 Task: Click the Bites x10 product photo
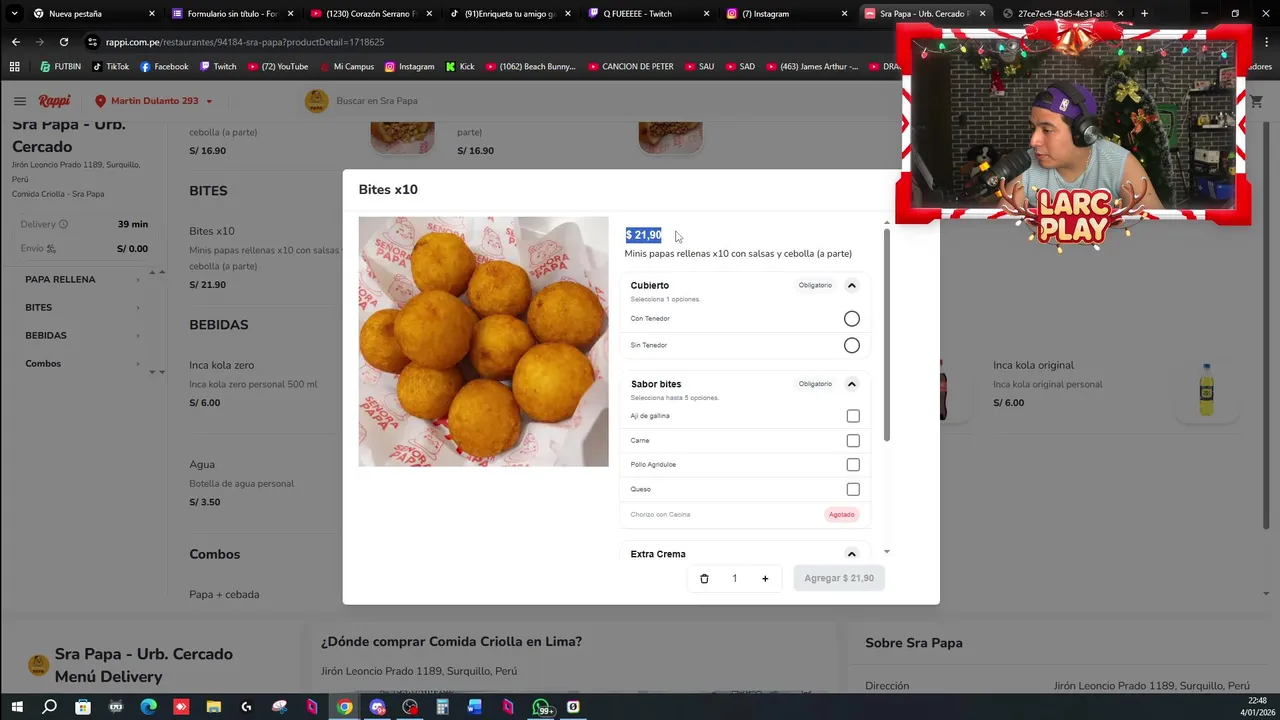[x=483, y=342]
